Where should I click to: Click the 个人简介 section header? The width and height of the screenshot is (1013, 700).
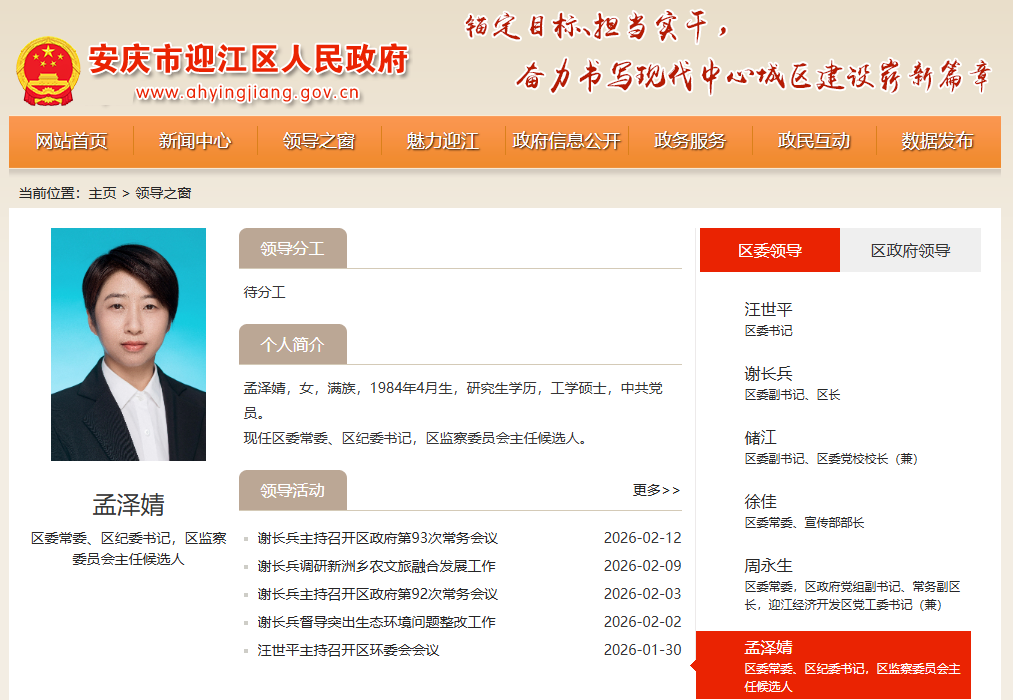[x=293, y=344]
